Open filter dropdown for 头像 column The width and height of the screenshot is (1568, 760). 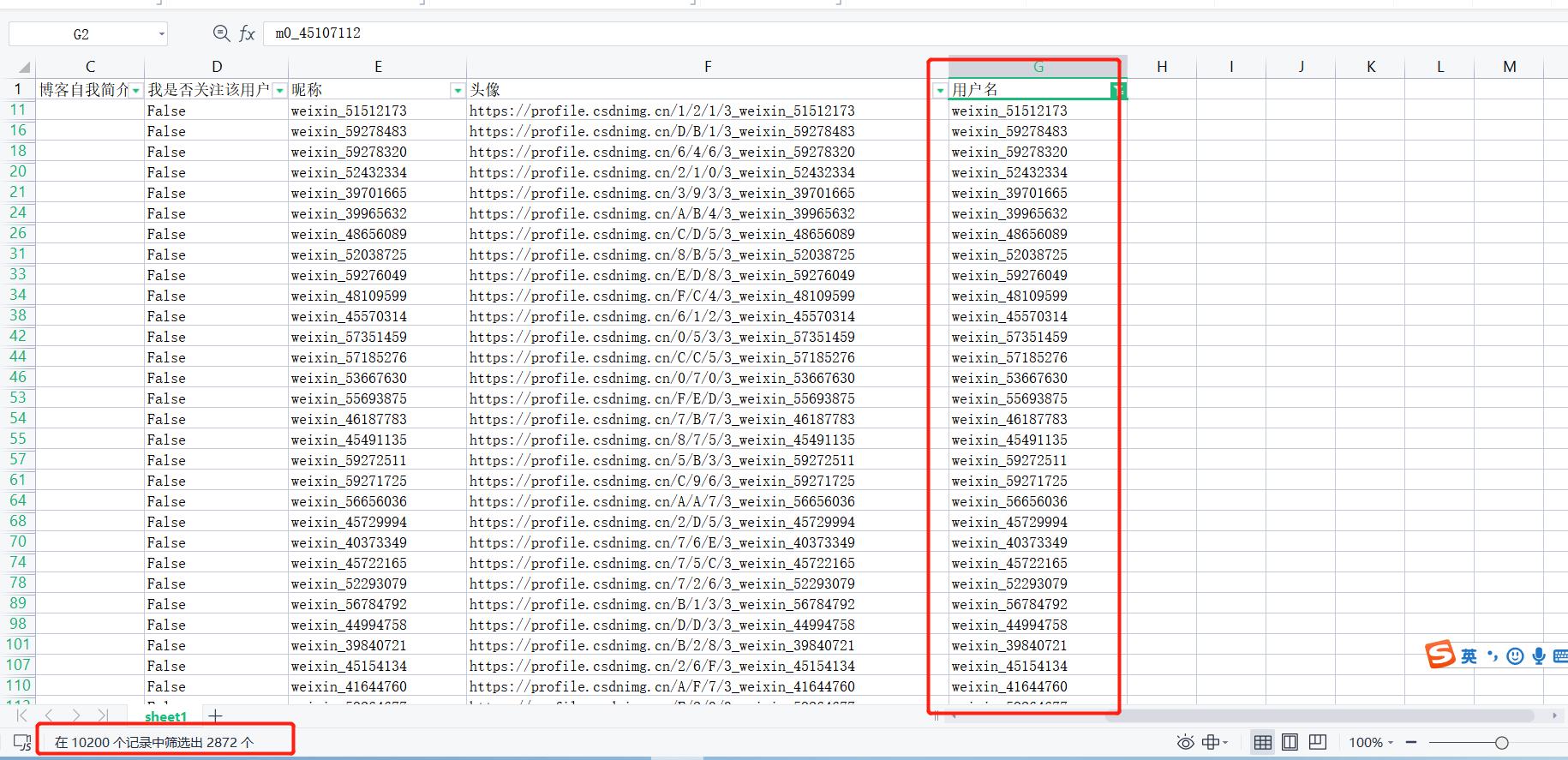[940, 90]
